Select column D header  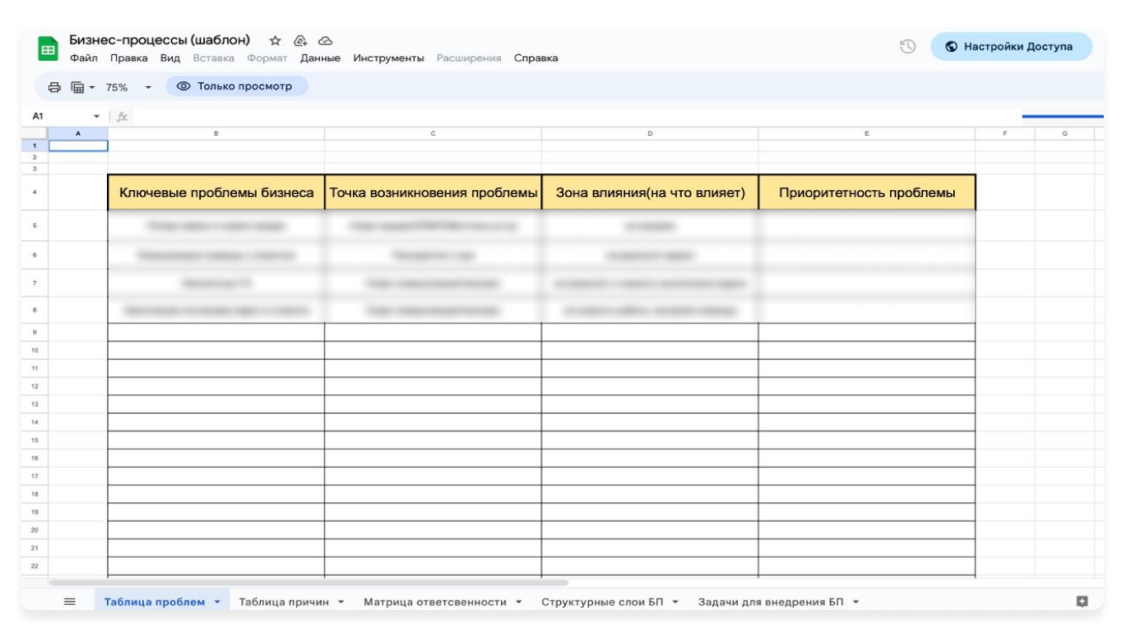click(650, 133)
